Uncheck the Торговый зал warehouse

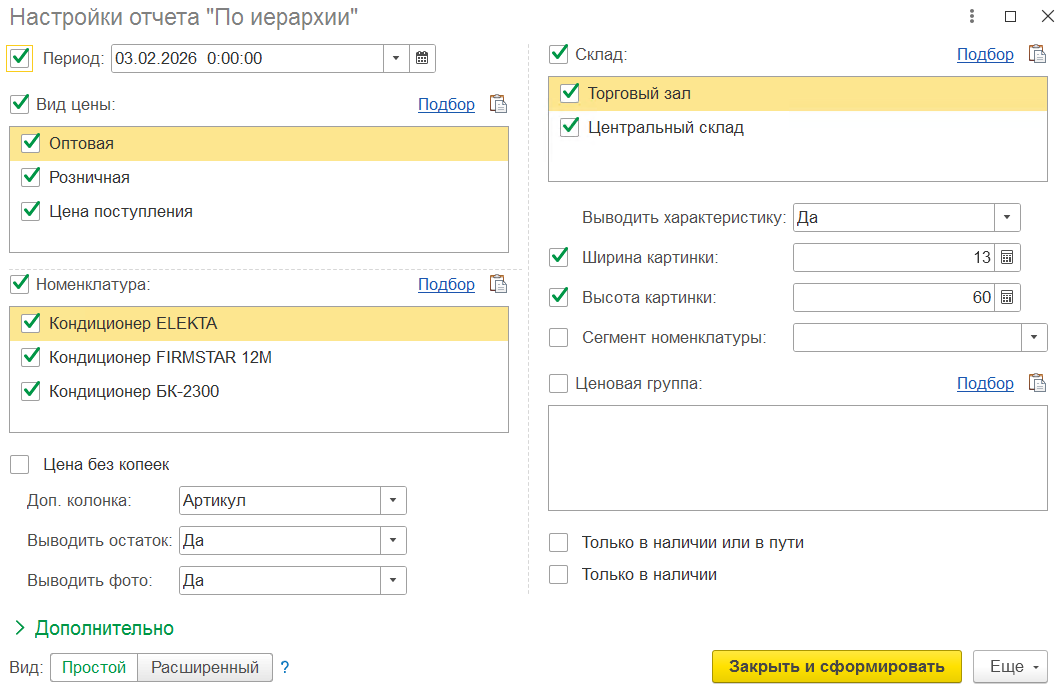(570, 93)
